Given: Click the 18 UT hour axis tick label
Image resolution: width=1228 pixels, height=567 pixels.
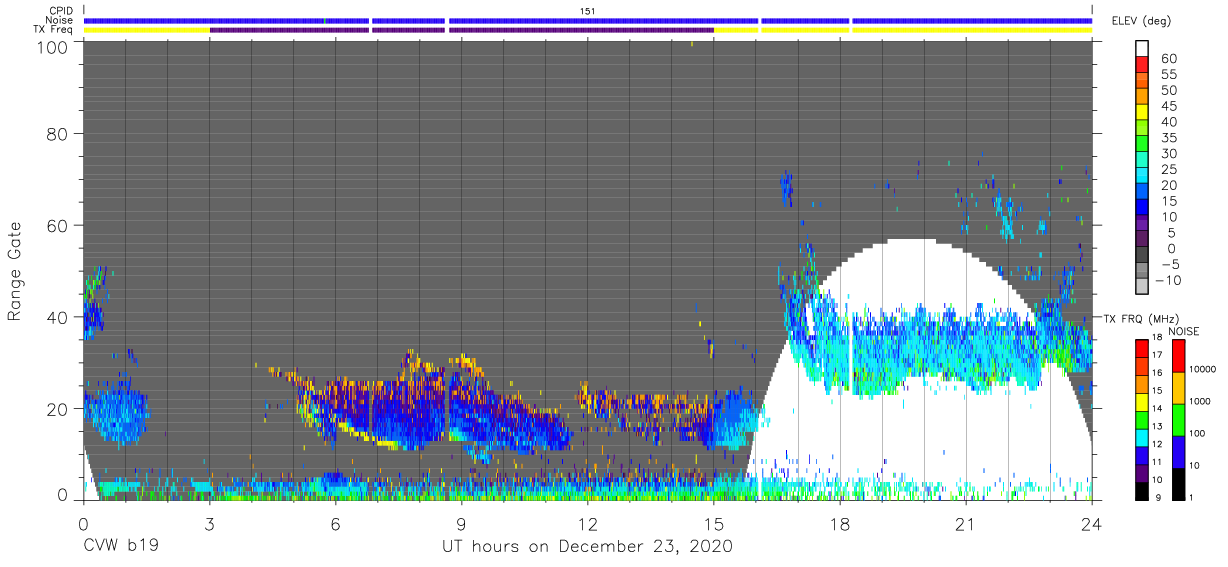Looking at the screenshot, I should pyautogui.click(x=840, y=524).
